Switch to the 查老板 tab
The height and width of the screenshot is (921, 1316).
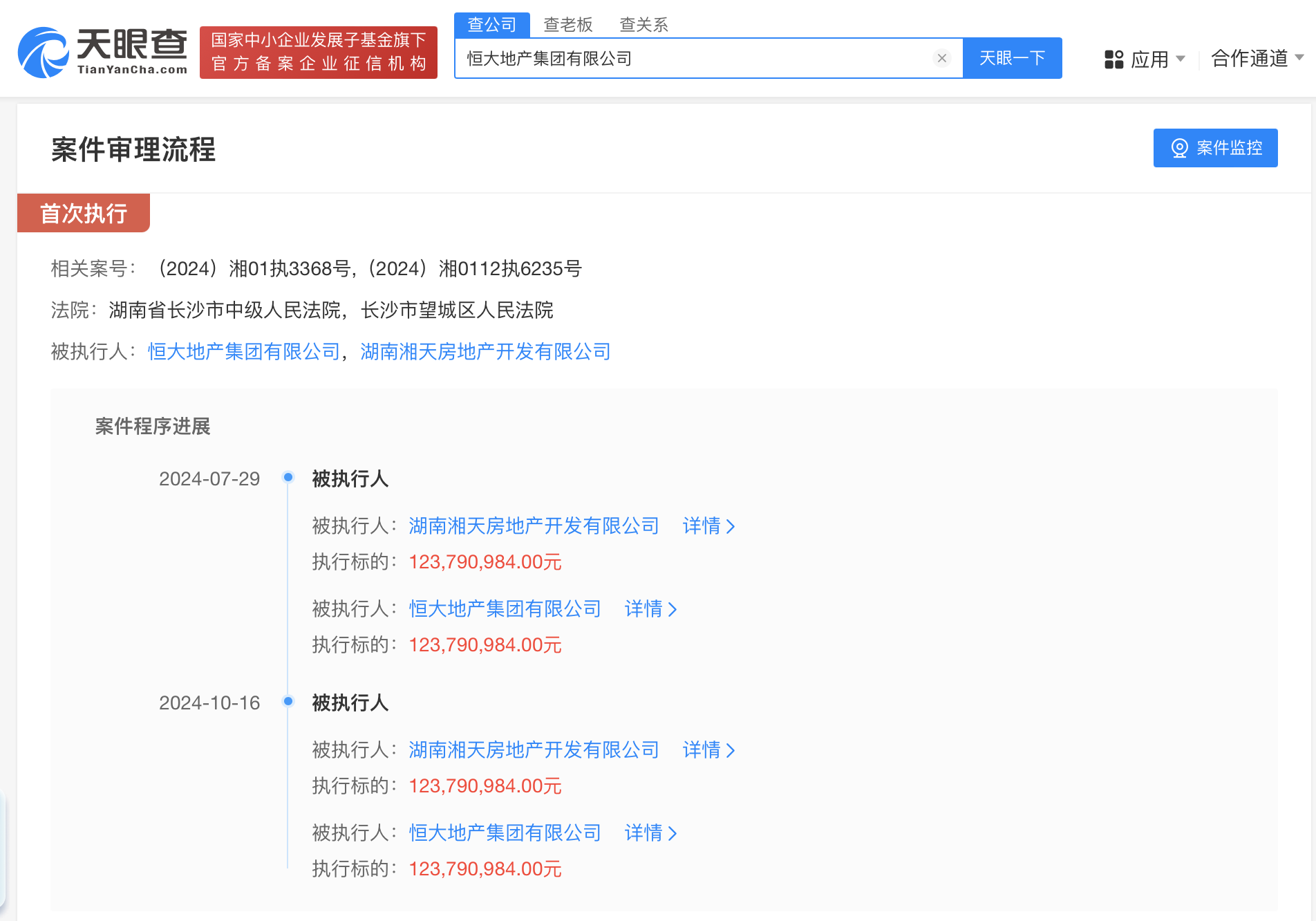point(568,25)
